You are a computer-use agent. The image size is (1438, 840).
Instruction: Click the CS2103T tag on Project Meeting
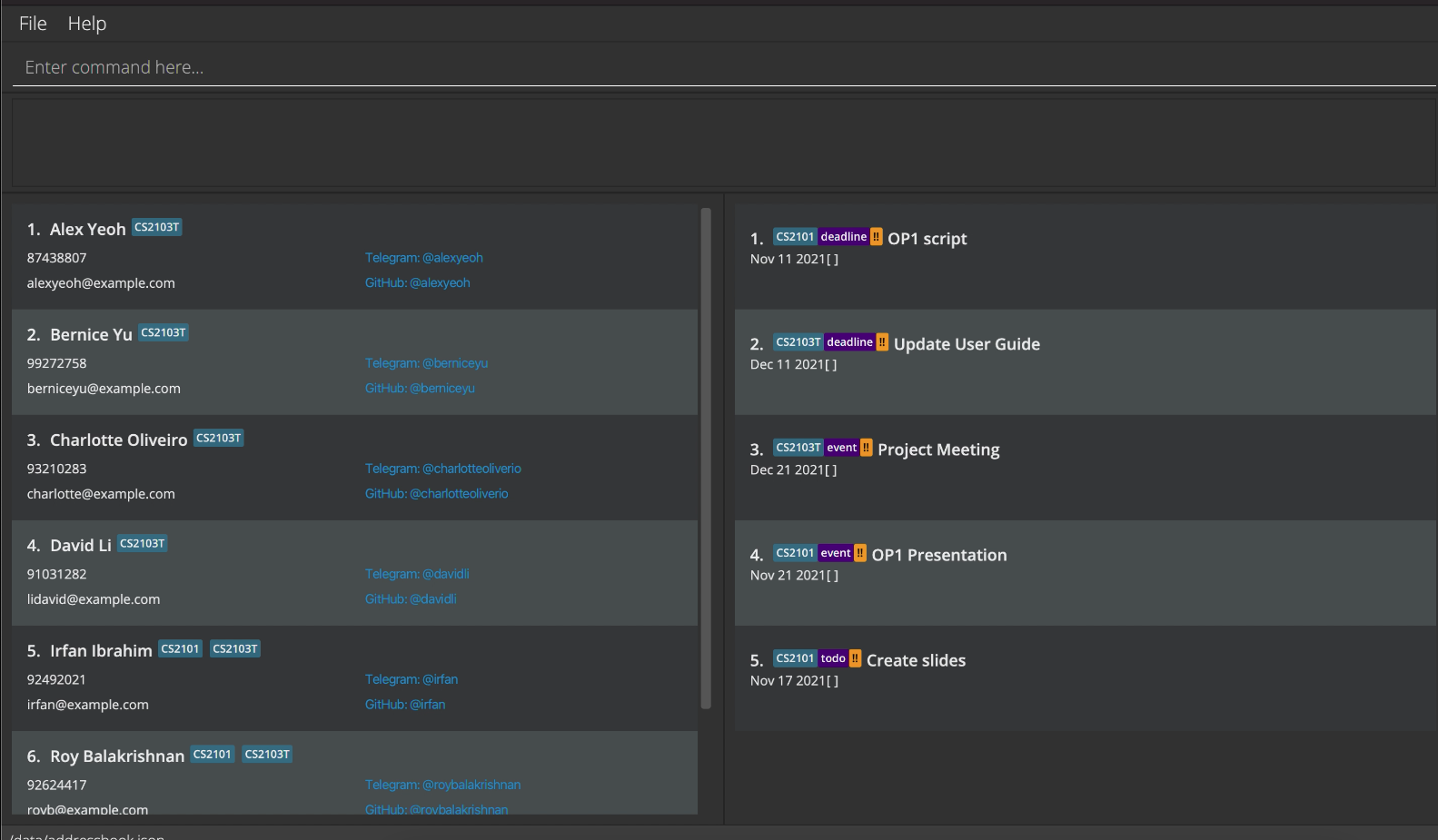point(798,448)
